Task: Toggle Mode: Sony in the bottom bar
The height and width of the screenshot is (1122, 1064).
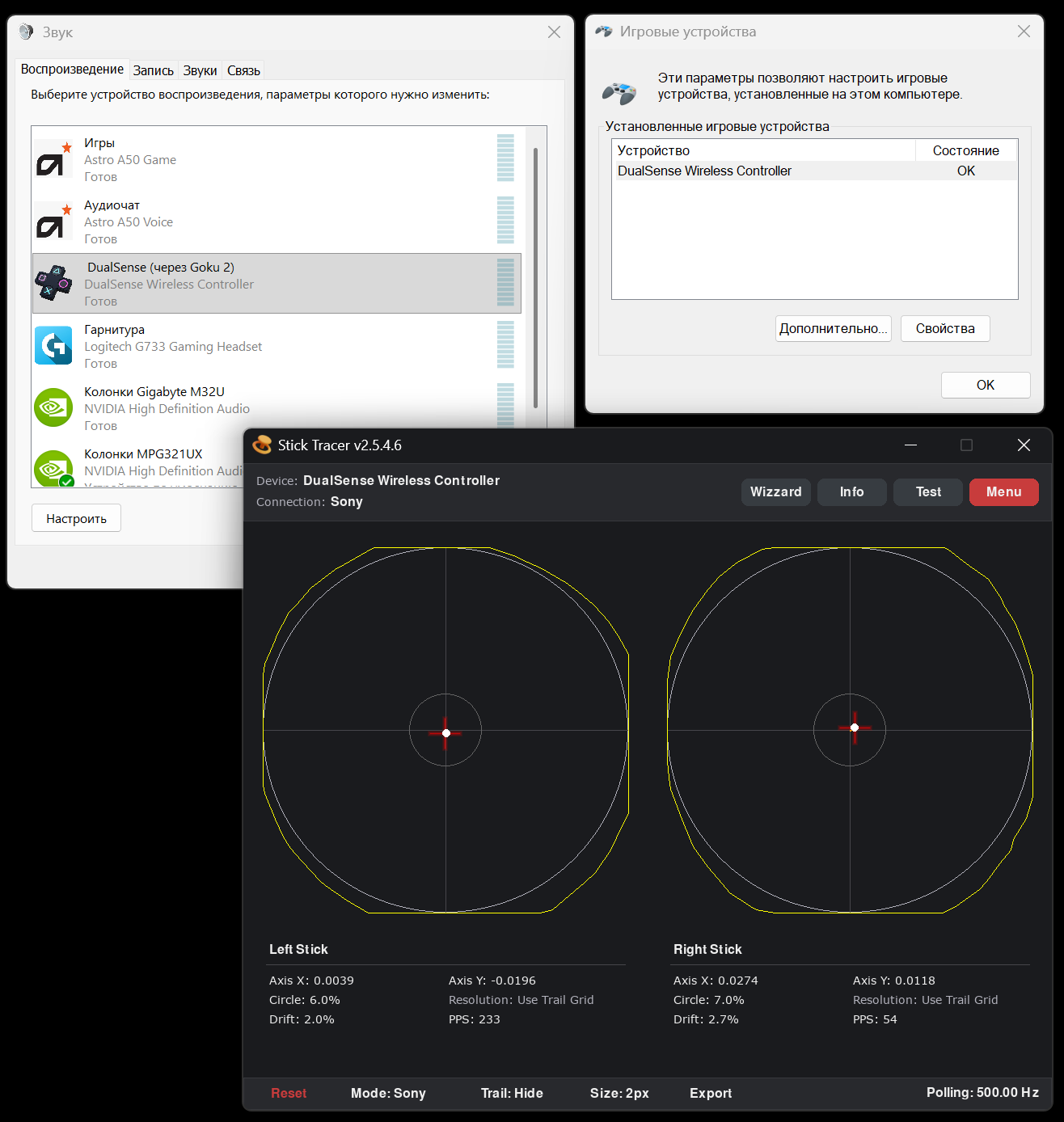Action: pos(388,1093)
